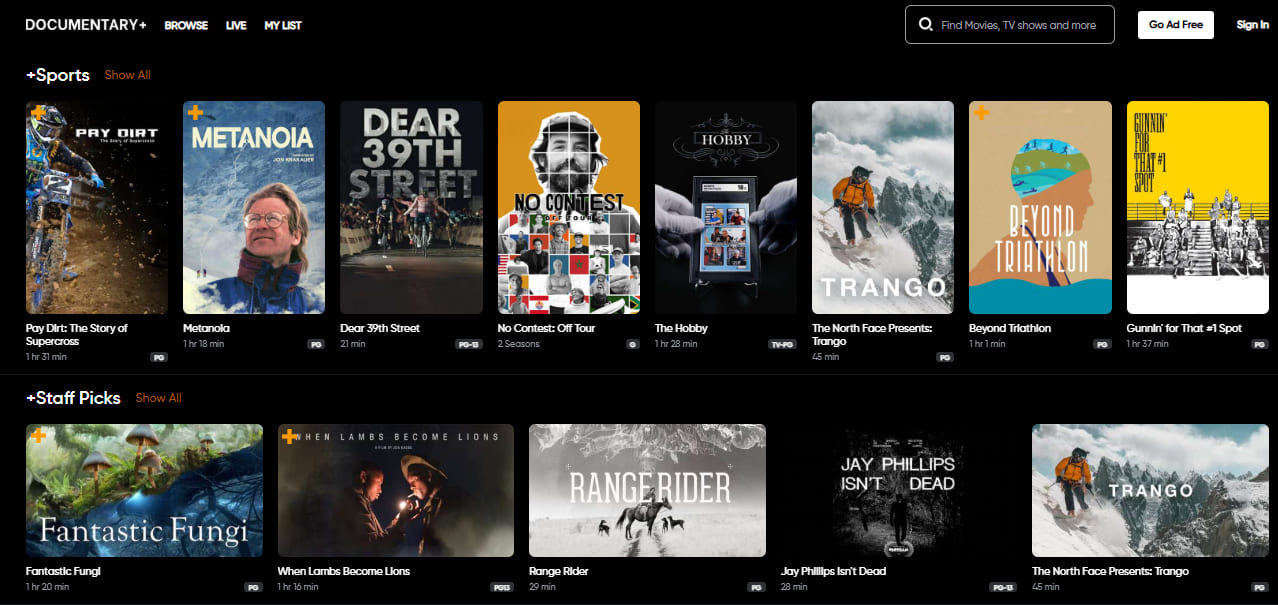The image size is (1278, 605).
Task: Click the plus badge on Pay Dirt poster
Action: pyautogui.click(x=38, y=113)
